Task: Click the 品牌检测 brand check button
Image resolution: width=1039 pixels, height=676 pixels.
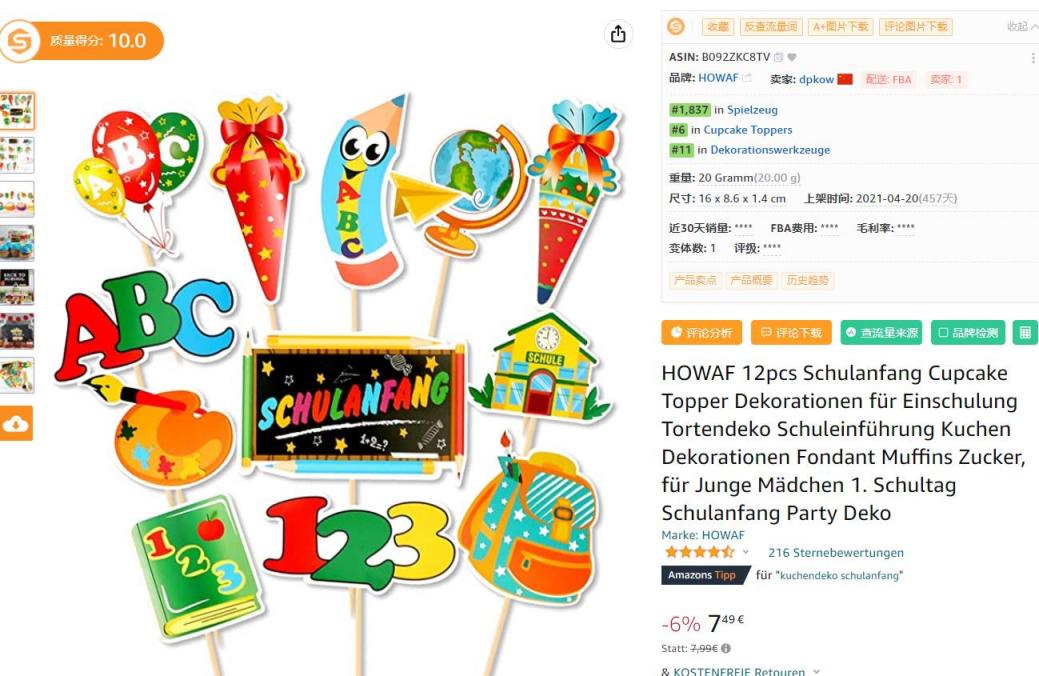Action: [x=967, y=332]
